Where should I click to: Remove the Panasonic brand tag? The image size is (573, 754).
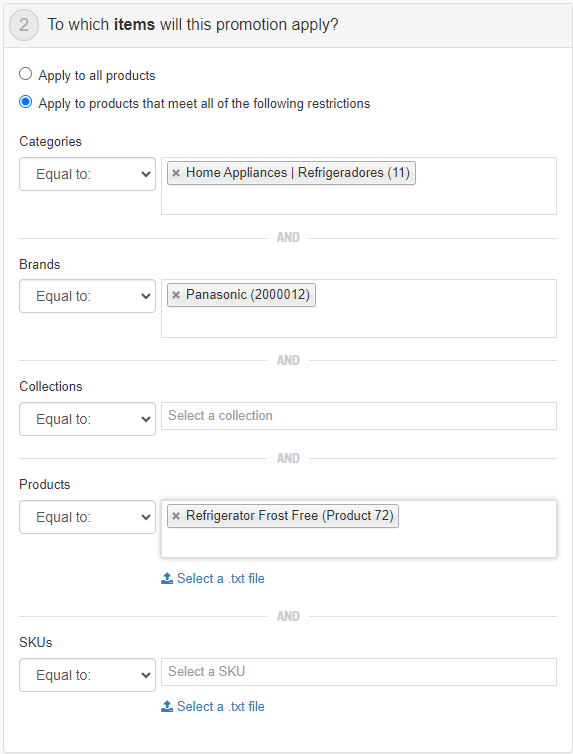coord(176,295)
